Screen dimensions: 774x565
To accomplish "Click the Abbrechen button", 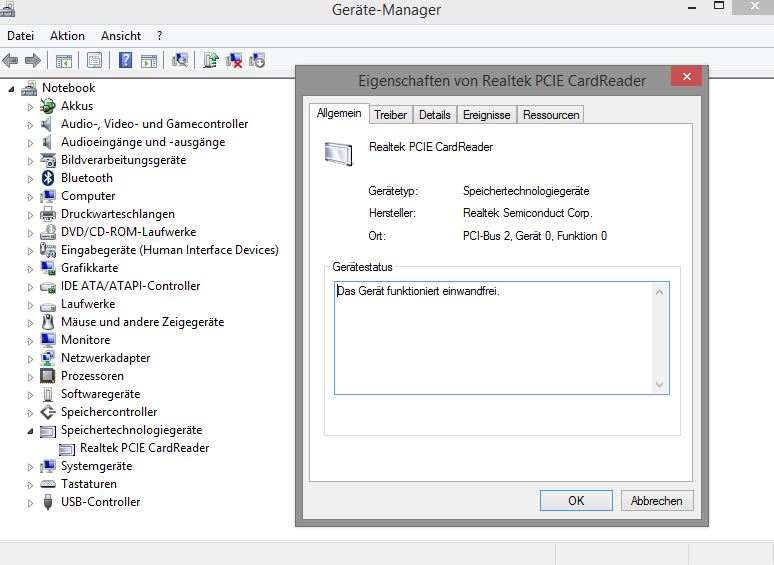I will (x=657, y=500).
